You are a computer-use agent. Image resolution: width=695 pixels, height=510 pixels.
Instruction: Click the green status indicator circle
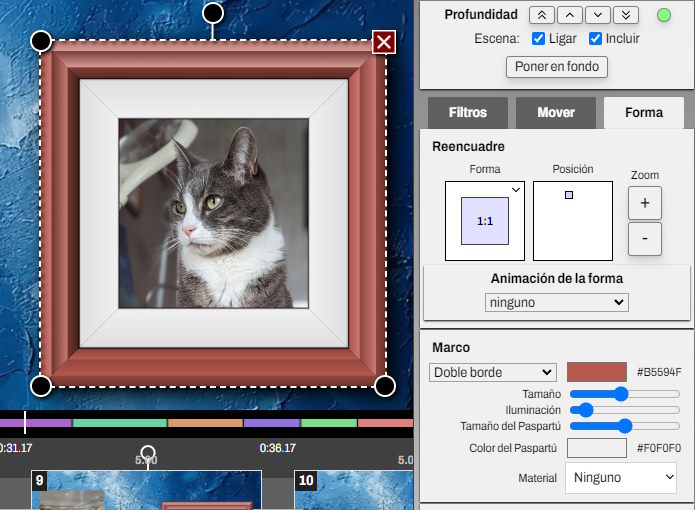[663, 15]
